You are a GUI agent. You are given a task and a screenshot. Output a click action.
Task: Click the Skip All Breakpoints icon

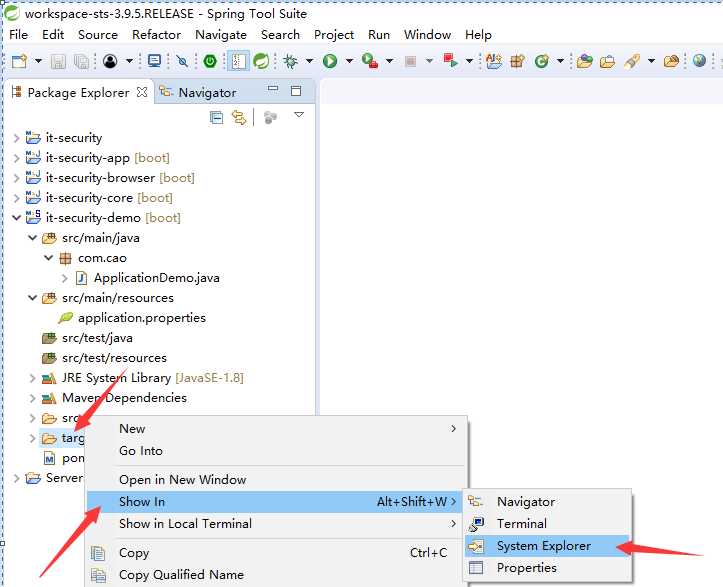point(182,61)
